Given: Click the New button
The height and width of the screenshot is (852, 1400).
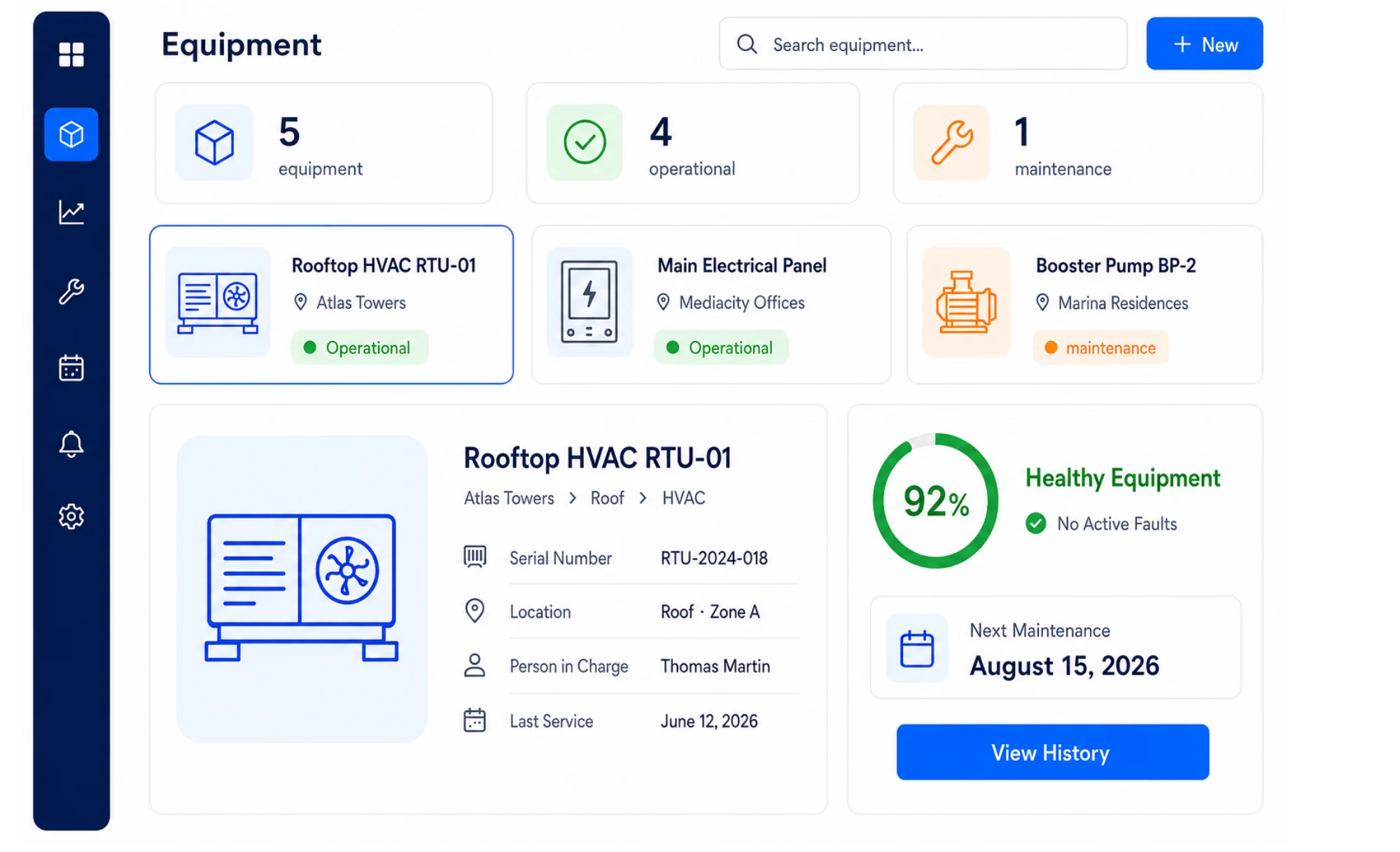Looking at the screenshot, I should 1205,44.
